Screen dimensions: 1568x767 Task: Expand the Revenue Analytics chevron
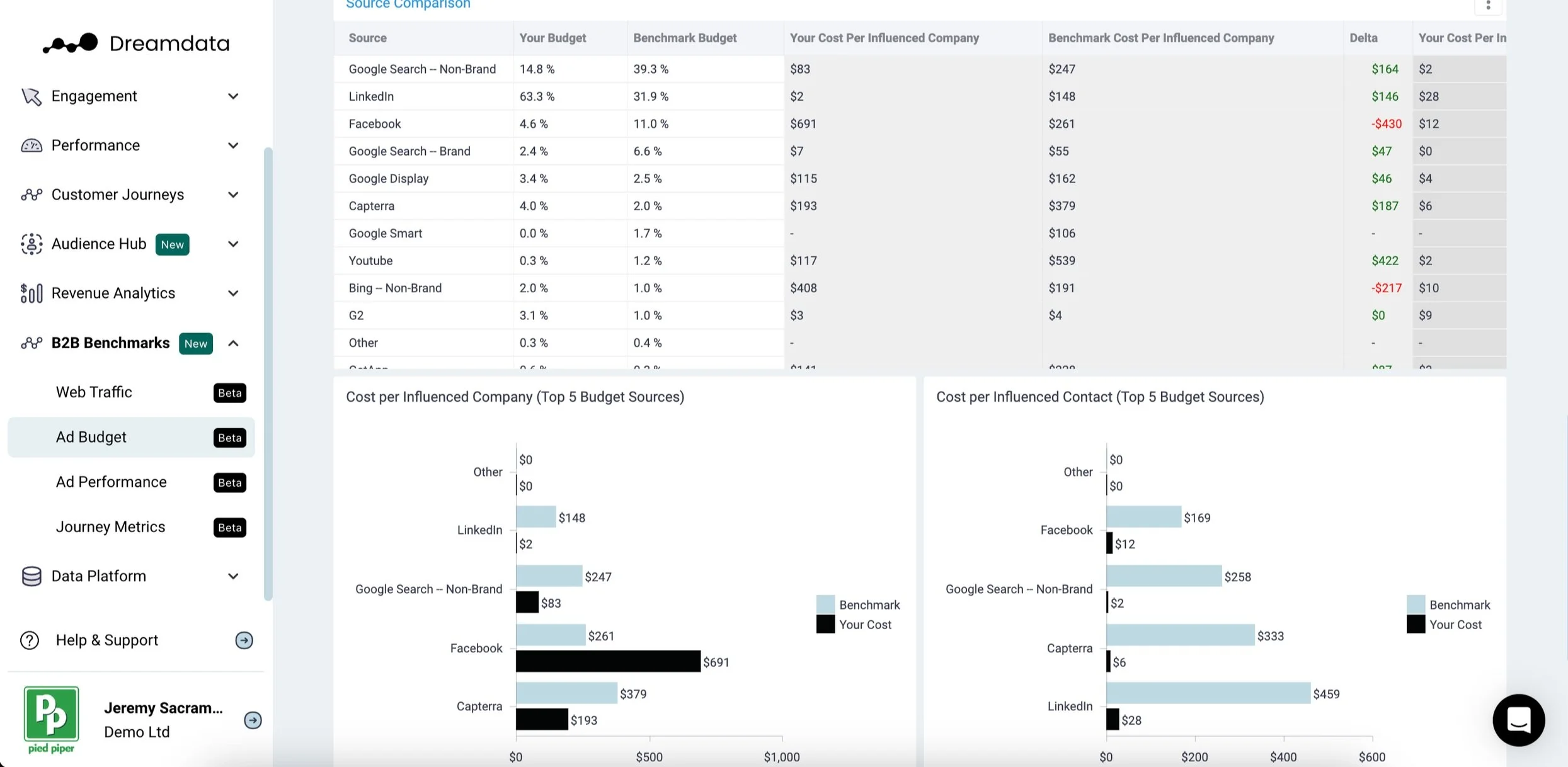(x=233, y=293)
